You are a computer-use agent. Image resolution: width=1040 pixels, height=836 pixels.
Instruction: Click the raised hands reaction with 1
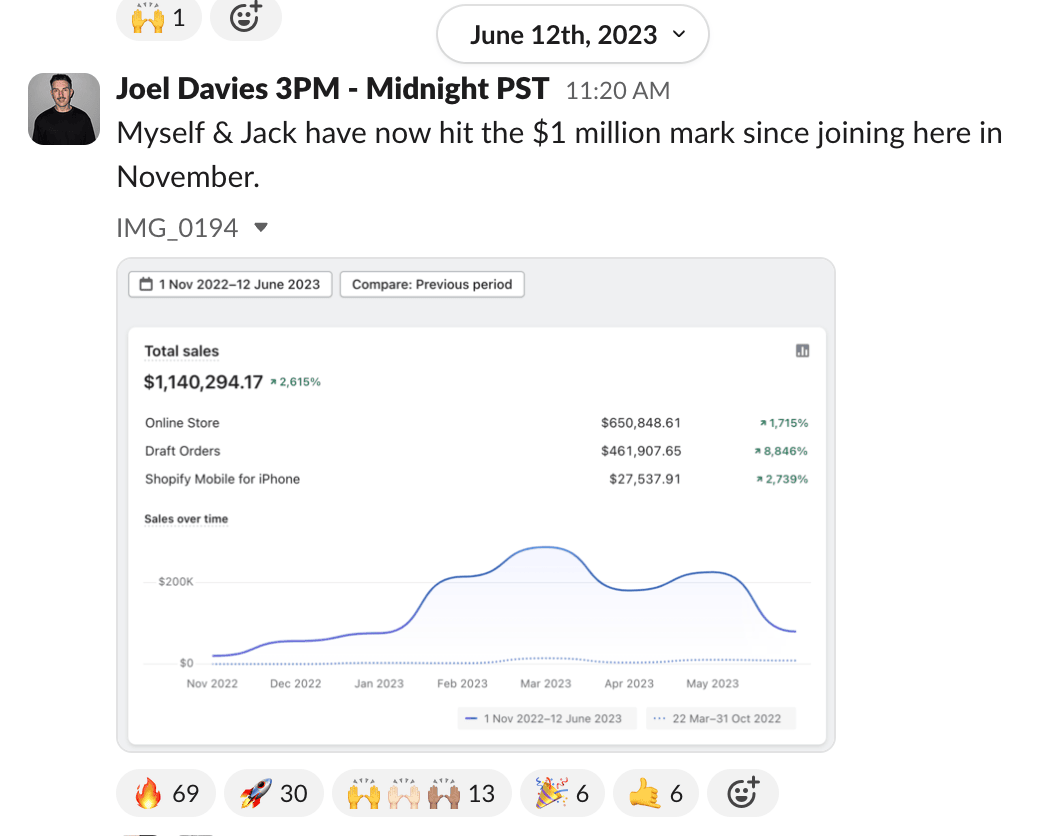158,16
